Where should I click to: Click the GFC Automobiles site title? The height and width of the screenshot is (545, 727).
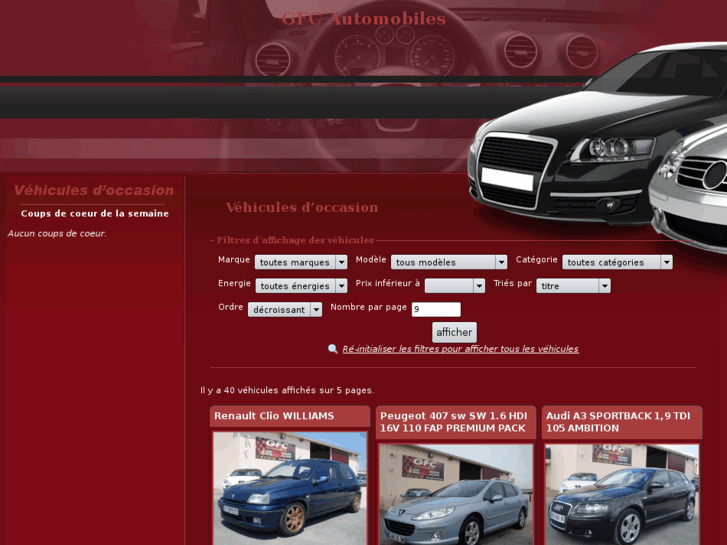tap(364, 19)
